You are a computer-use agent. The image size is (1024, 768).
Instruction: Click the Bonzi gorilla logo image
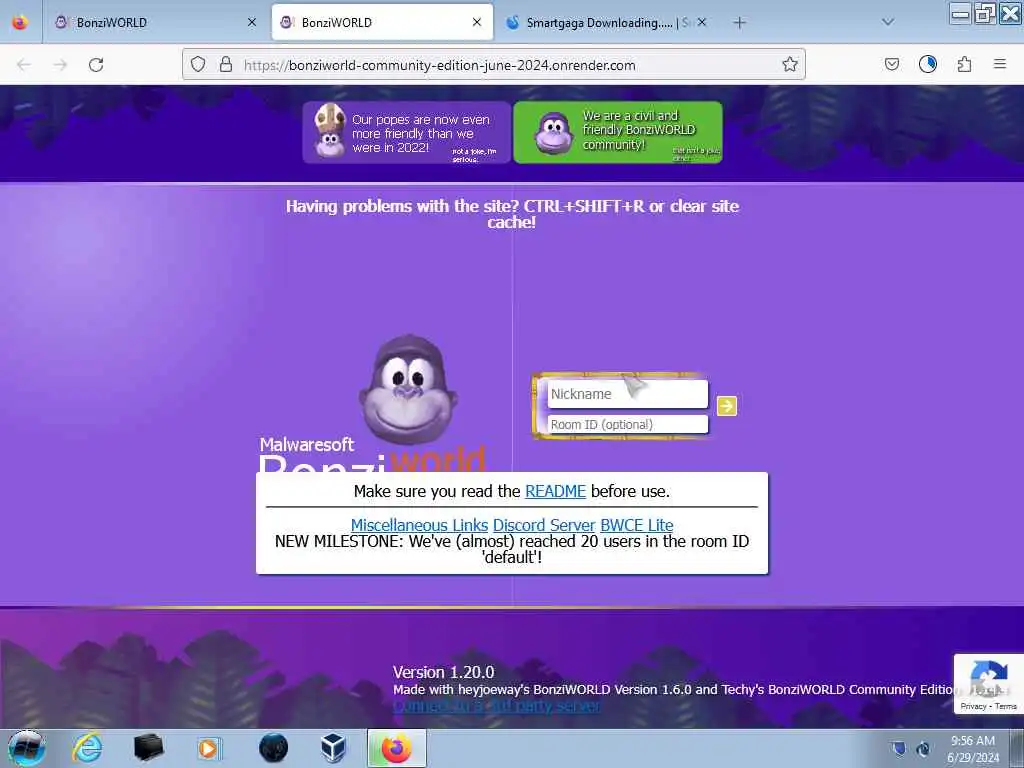tap(408, 390)
